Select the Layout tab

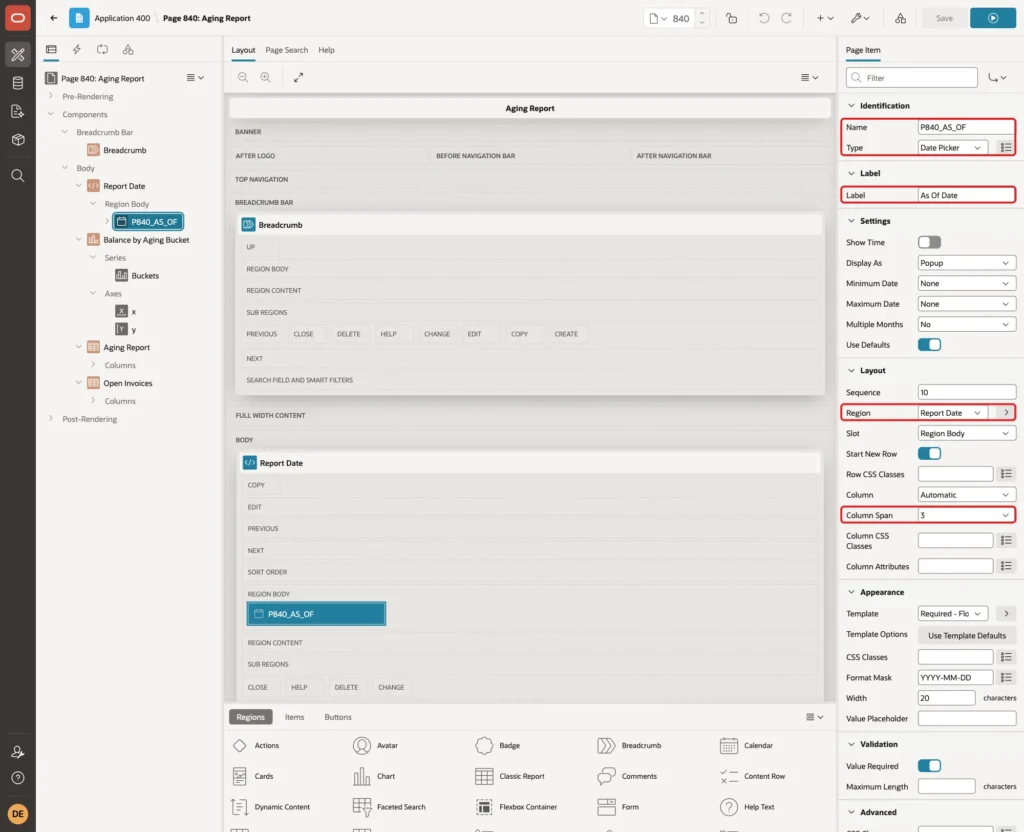(243, 50)
